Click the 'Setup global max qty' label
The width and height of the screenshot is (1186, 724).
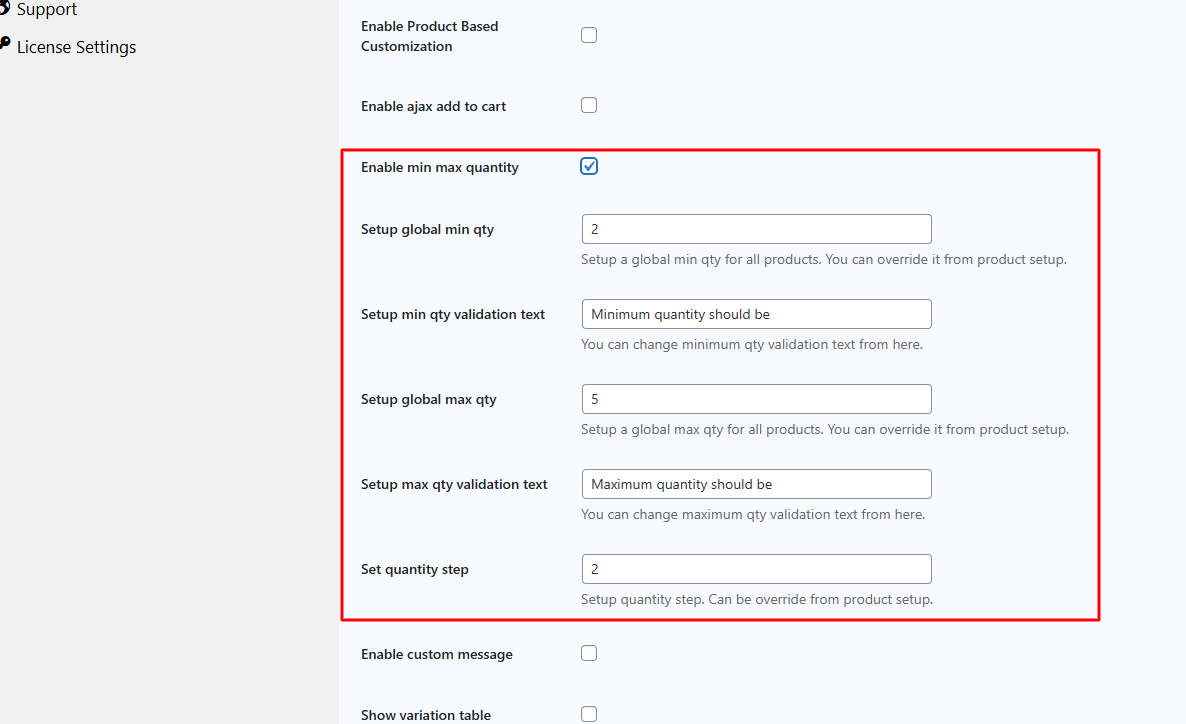pyautogui.click(x=428, y=399)
